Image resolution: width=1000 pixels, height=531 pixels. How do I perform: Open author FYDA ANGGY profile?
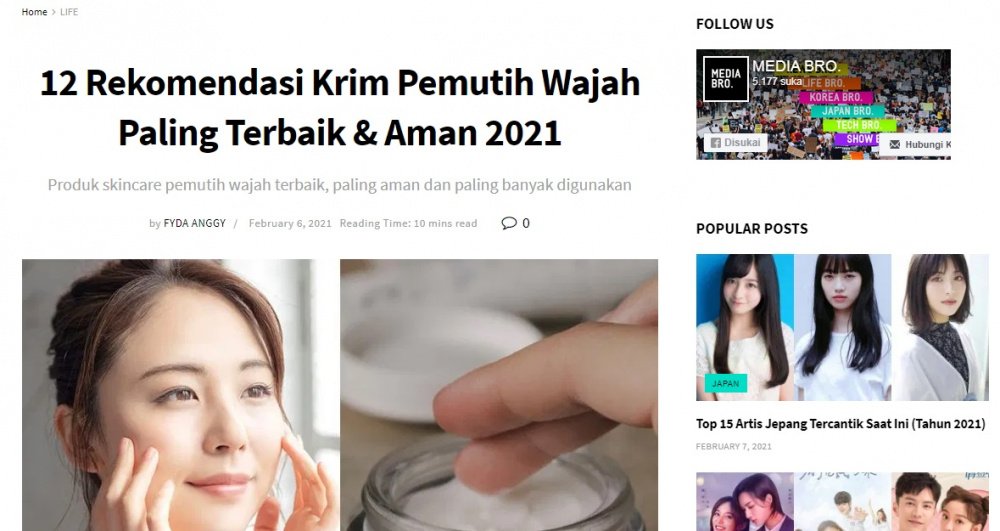[195, 223]
